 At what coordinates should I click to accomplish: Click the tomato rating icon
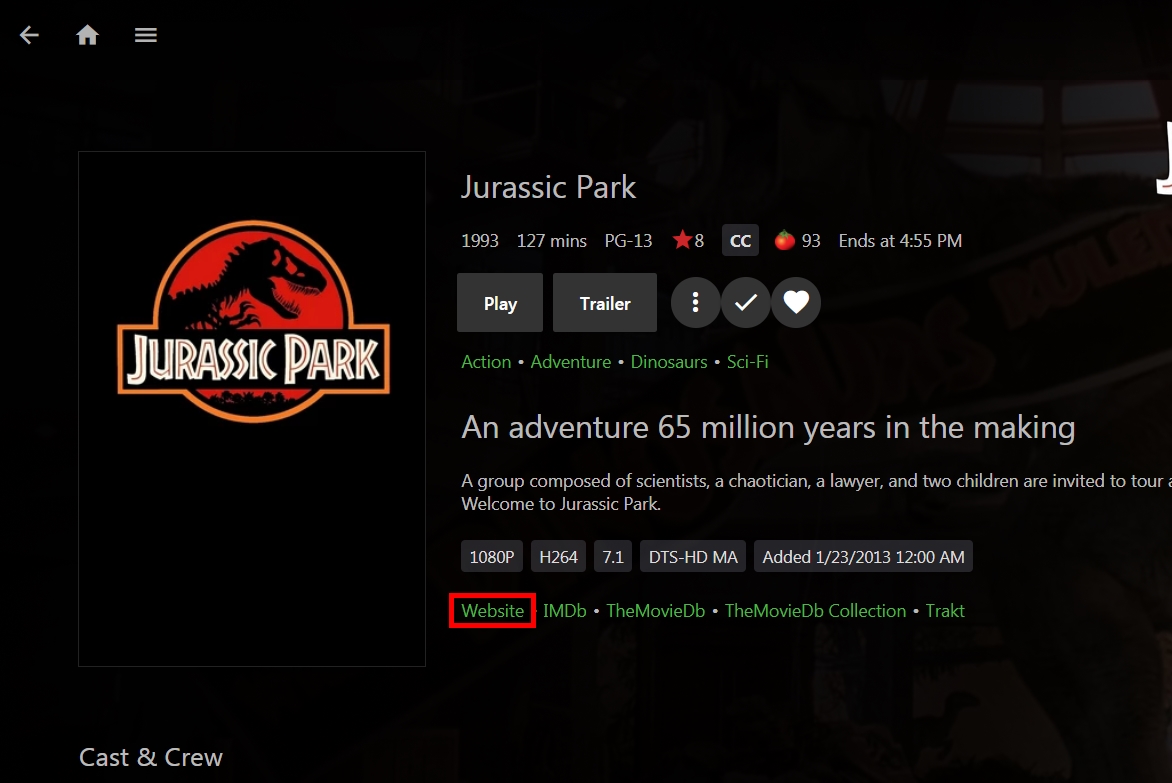[x=785, y=241]
